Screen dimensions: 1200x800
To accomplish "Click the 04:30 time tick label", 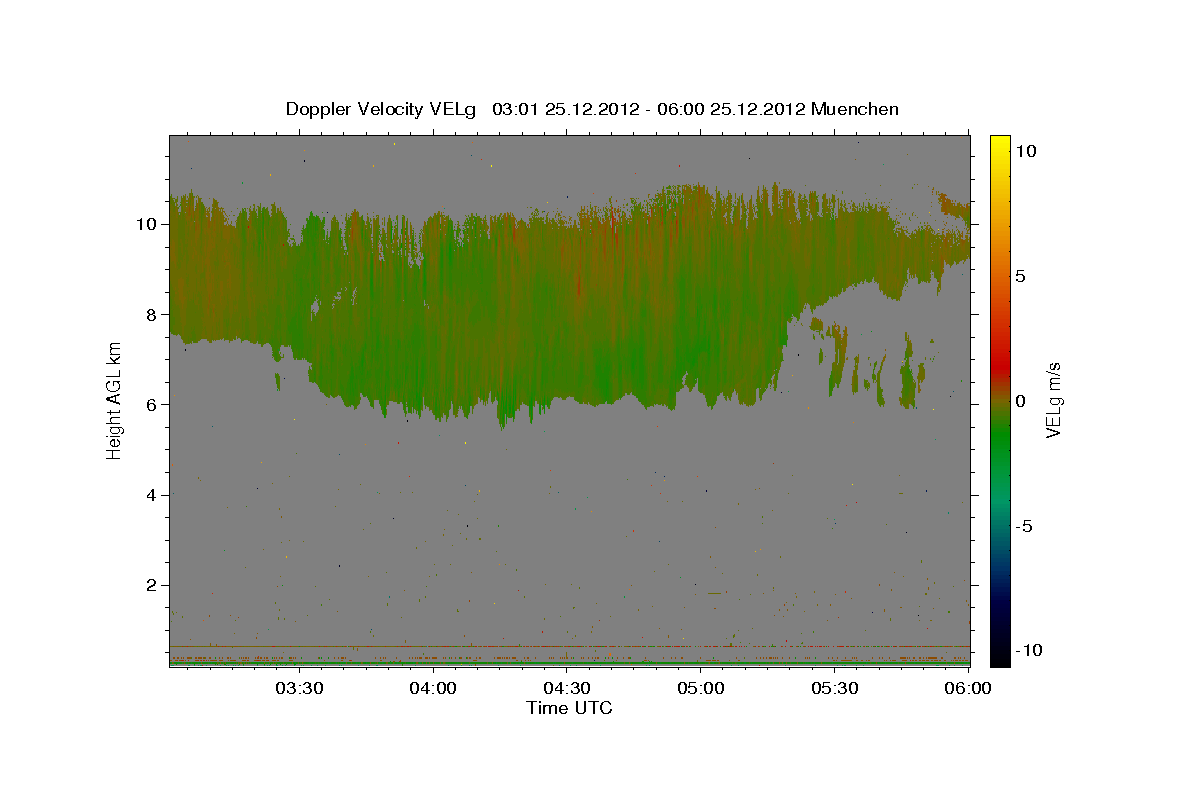I will (567, 688).
